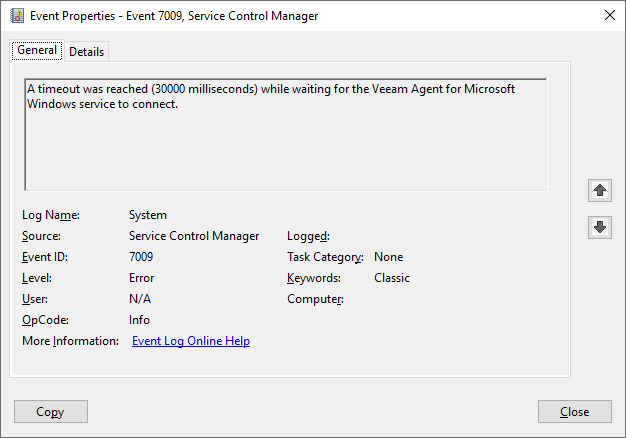The image size is (626, 438).
Task: Select the General tab
Action: [x=37, y=50]
